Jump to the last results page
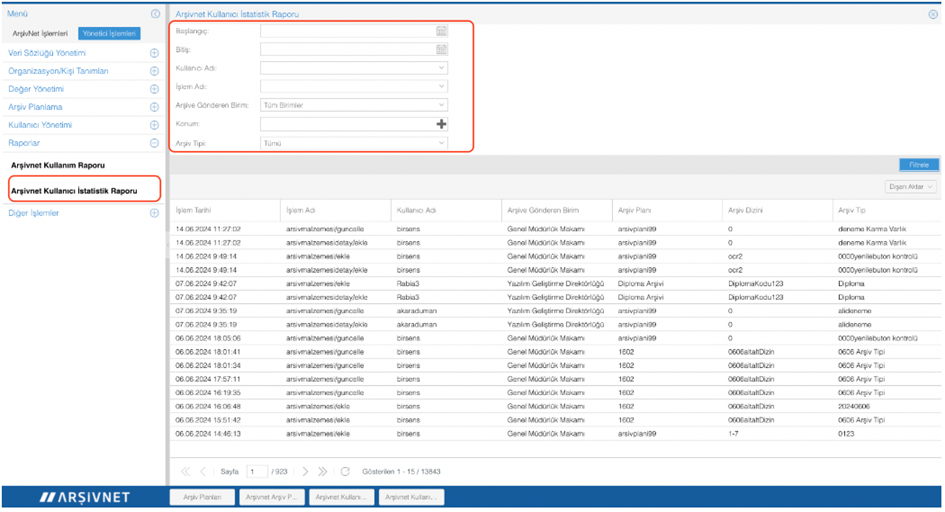This screenshot has height=512, width=945. point(322,471)
